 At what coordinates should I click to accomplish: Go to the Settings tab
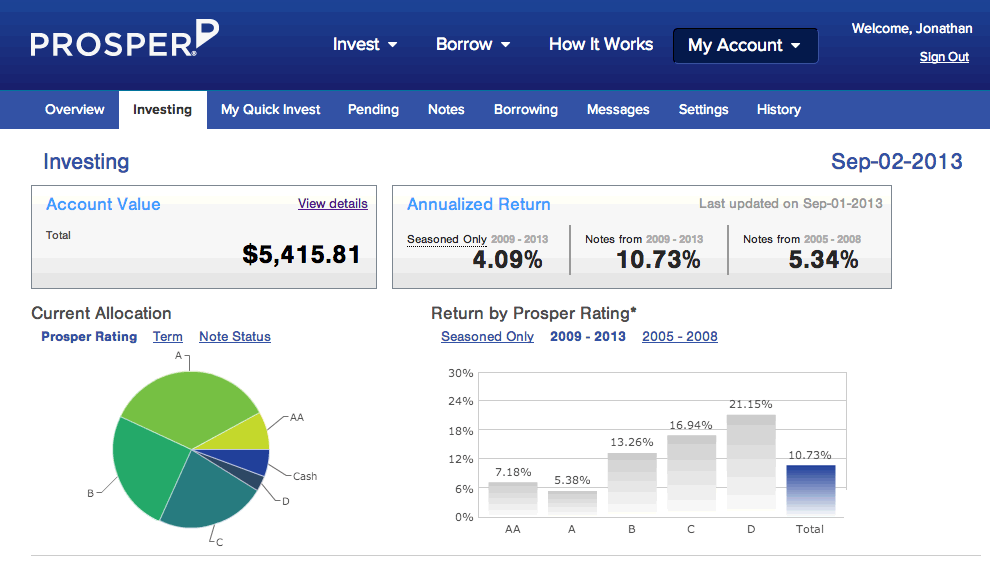tap(703, 109)
